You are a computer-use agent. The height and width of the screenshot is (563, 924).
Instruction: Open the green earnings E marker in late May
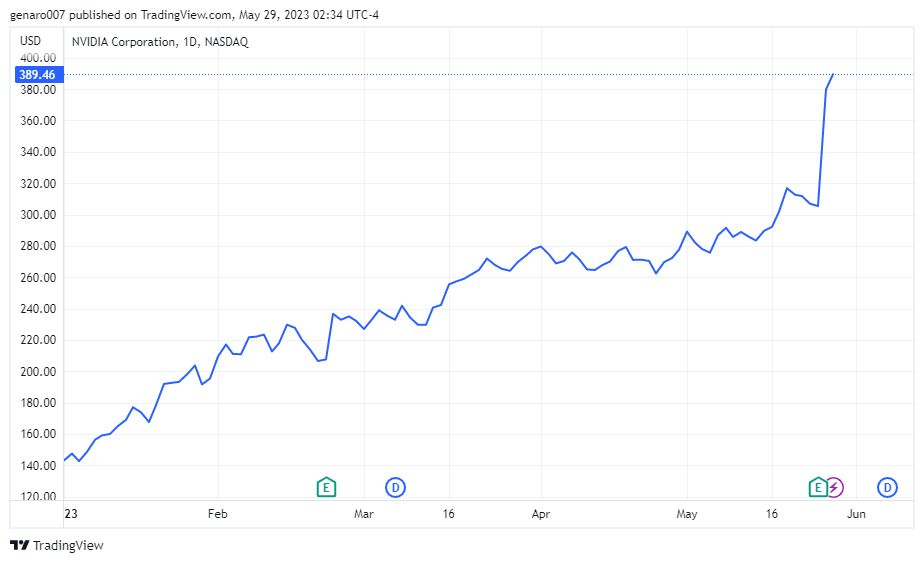[817, 487]
